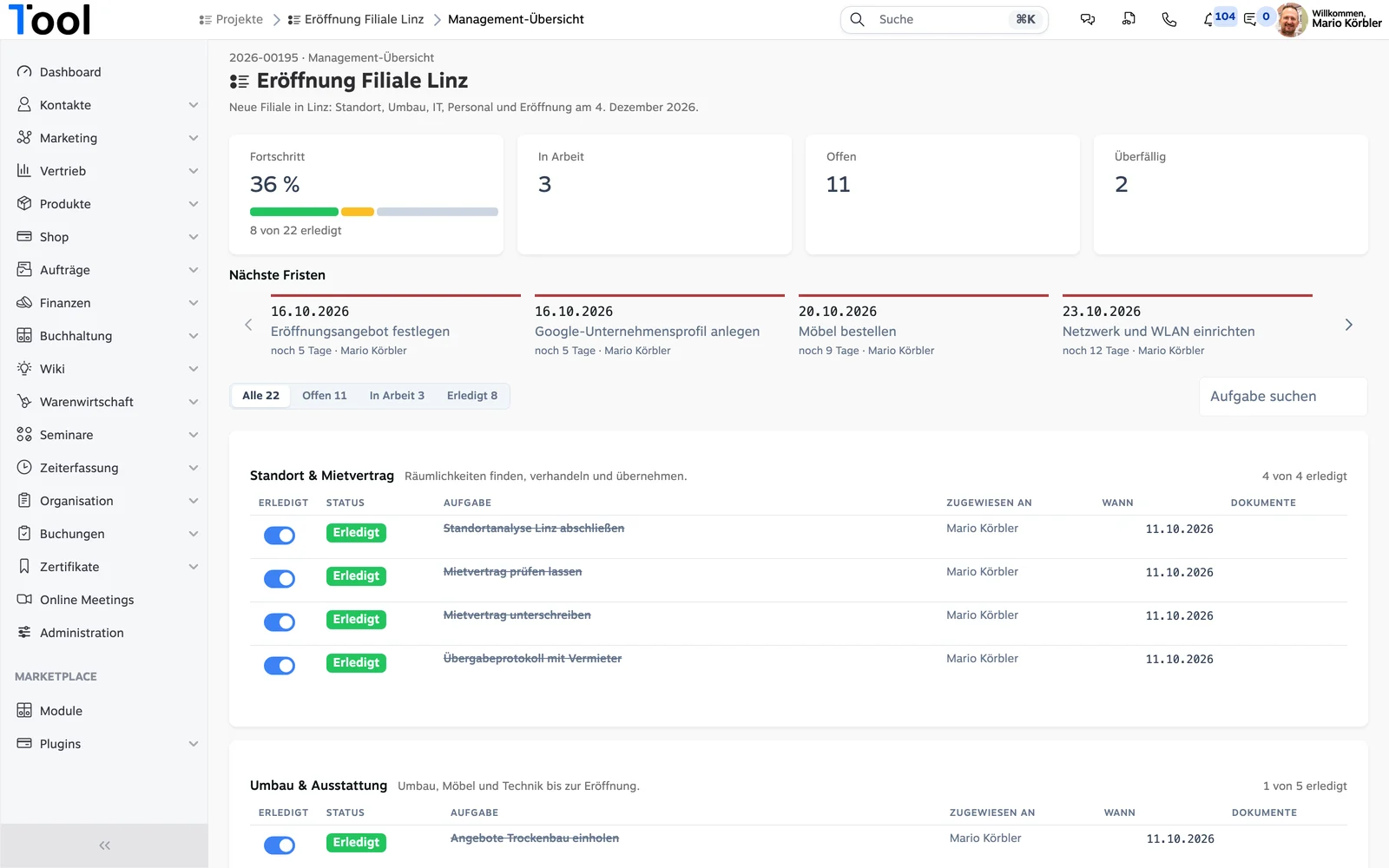Focus the Suche global search box

[945, 19]
